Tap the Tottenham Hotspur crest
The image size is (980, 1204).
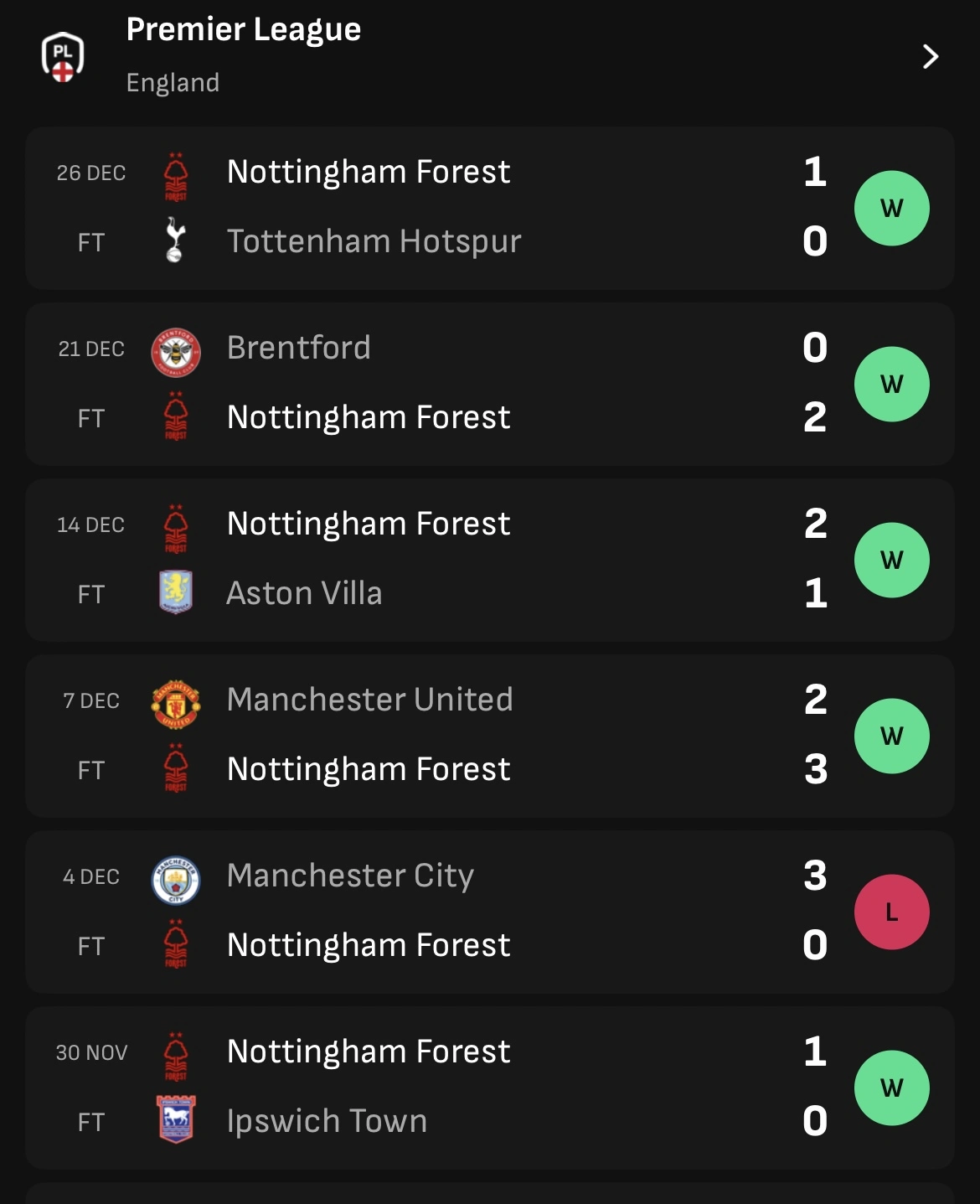(175, 240)
